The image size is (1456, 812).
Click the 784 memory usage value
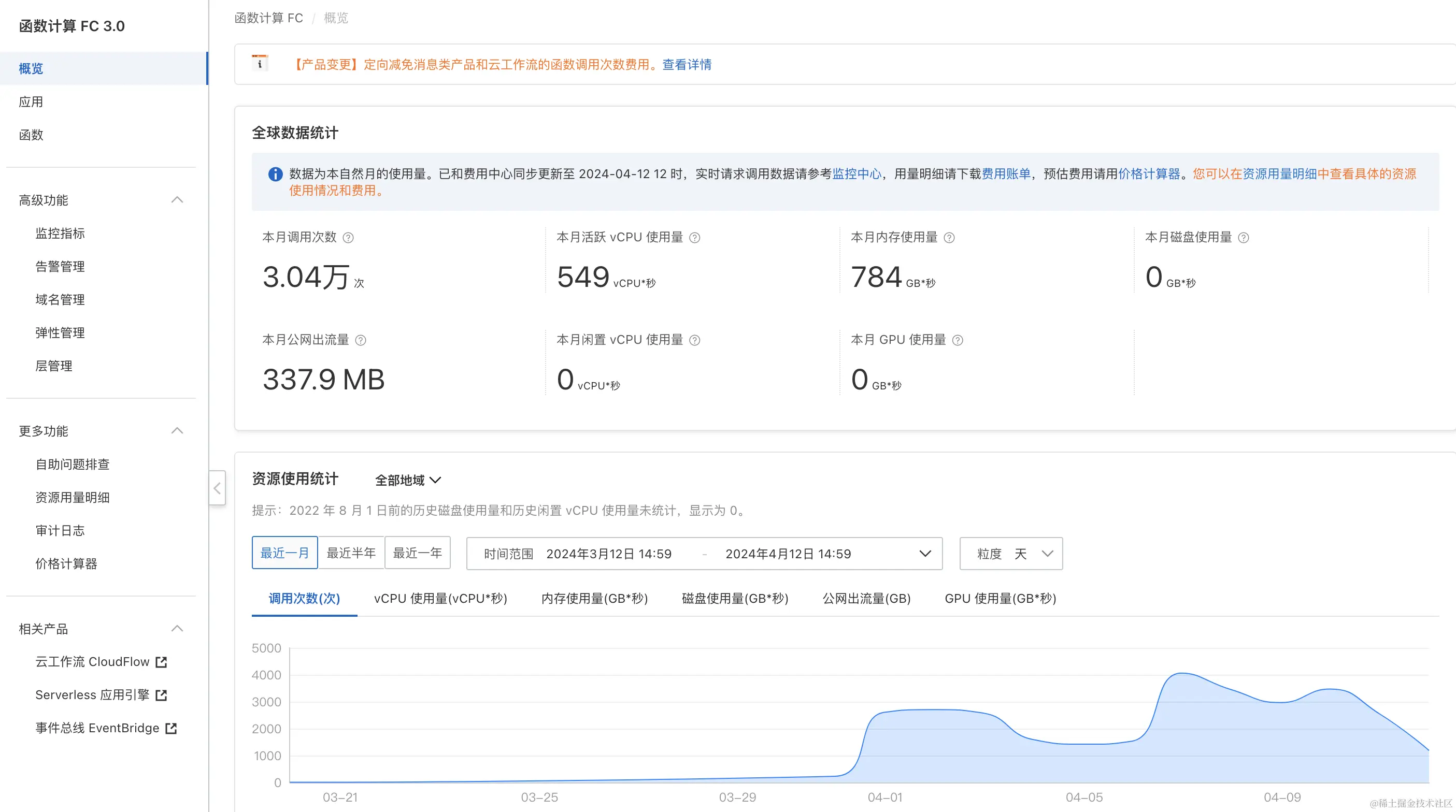[876, 277]
